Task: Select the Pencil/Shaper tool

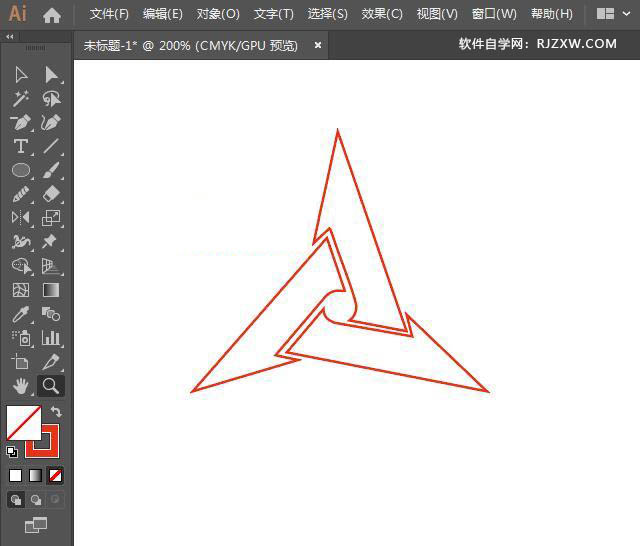Action: [x=21, y=194]
